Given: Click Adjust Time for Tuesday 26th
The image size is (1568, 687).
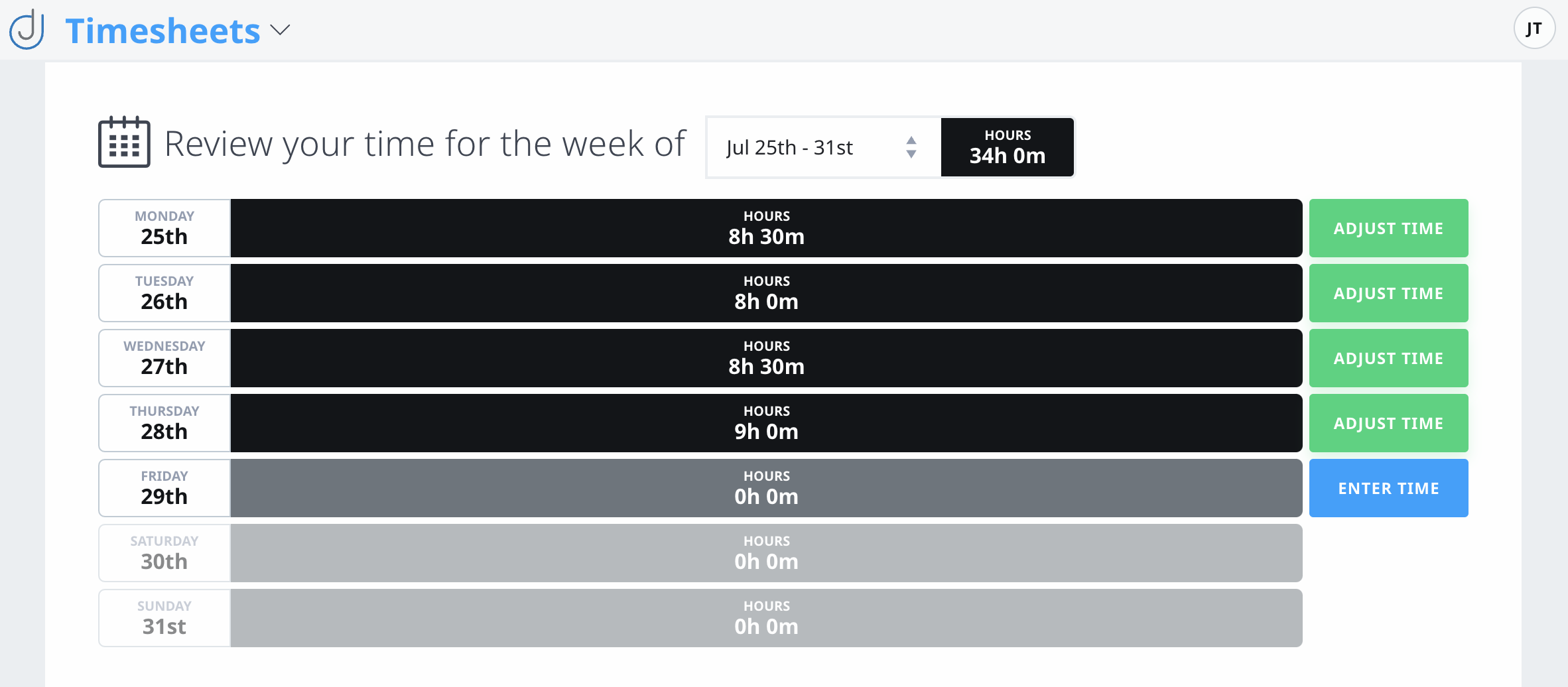Looking at the screenshot, I should tap(1388, 292).
